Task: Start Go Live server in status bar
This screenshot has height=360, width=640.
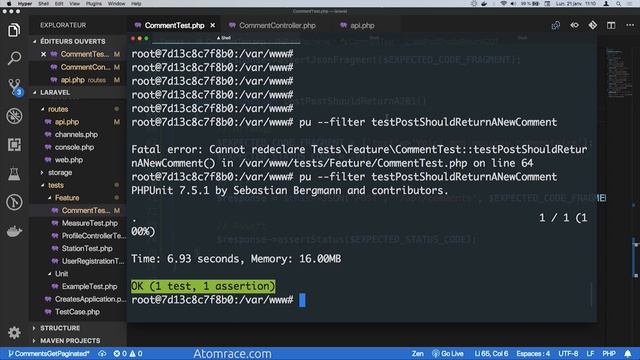Action: point(448,353)
